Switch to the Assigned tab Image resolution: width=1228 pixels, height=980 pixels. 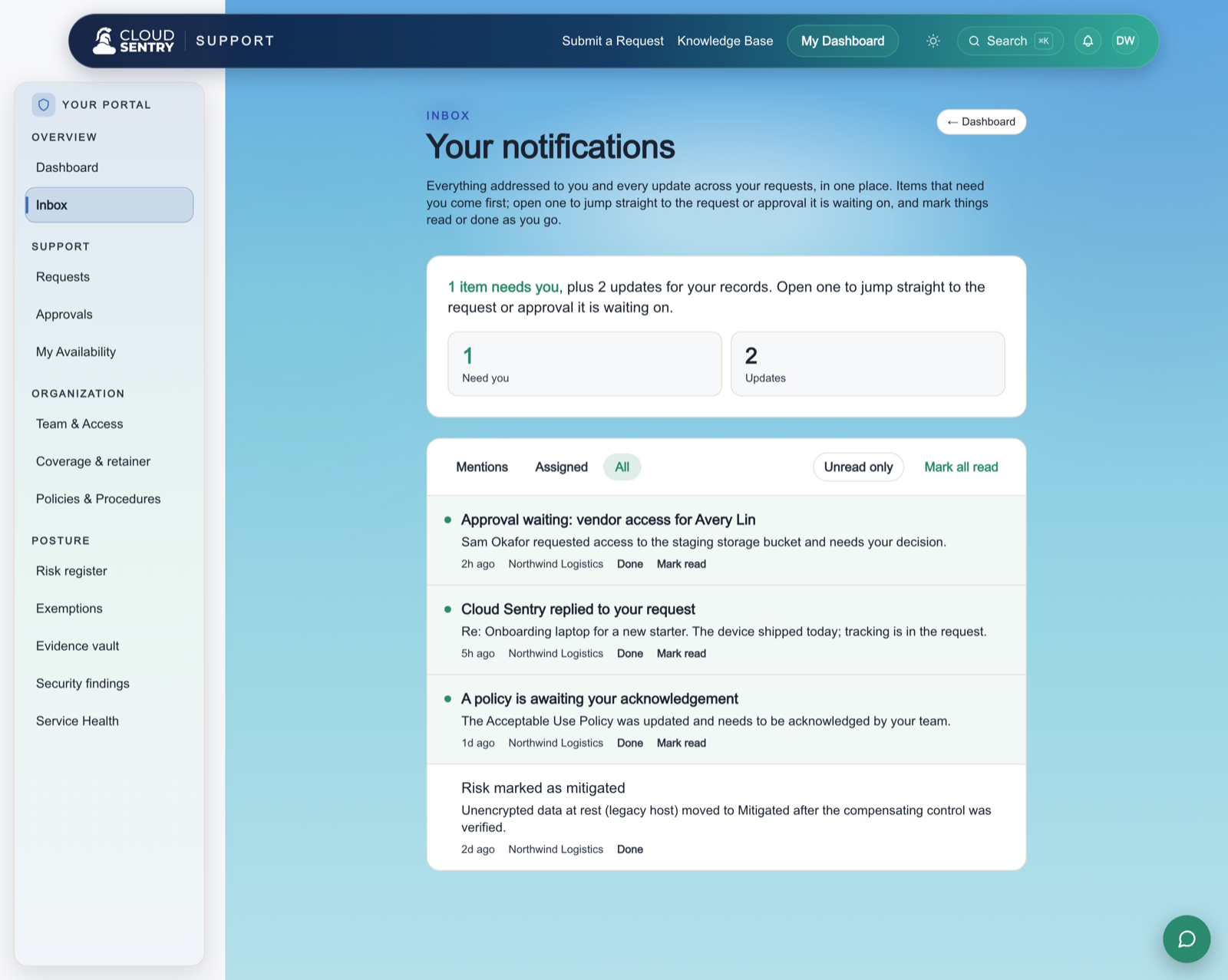tap(561, 467)
